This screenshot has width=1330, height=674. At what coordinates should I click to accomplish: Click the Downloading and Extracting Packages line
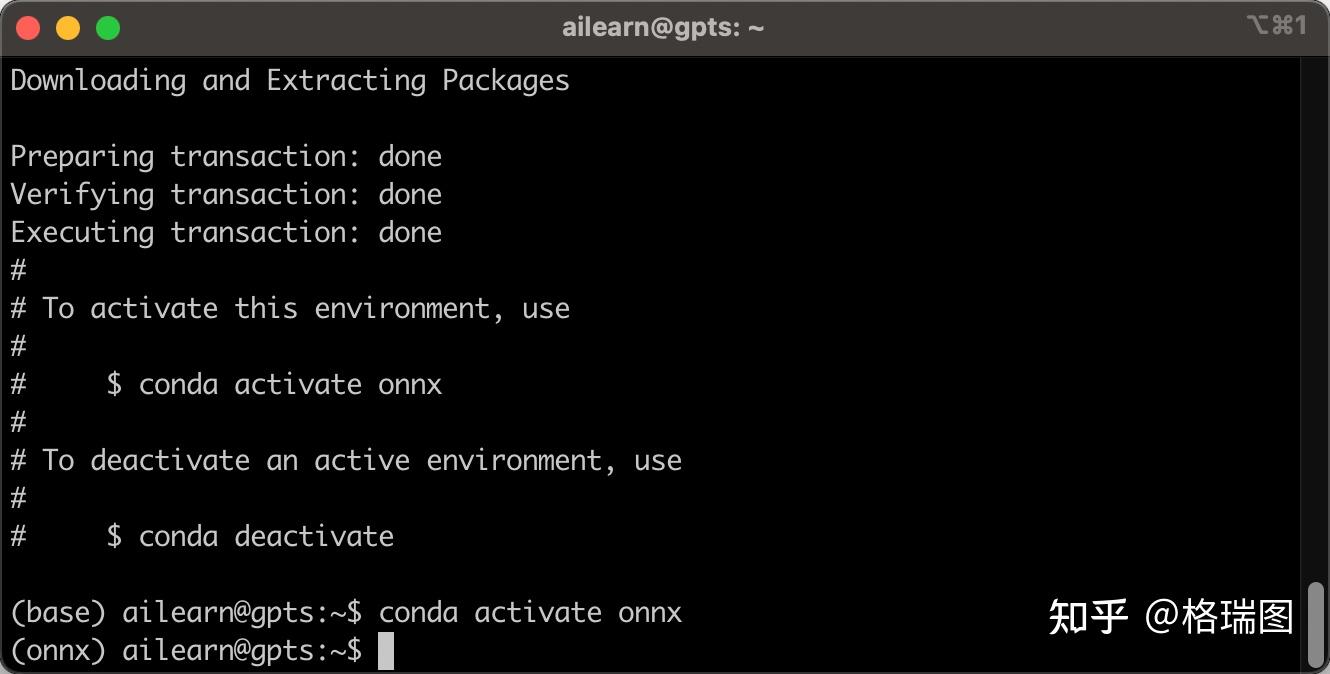point(290,81)
